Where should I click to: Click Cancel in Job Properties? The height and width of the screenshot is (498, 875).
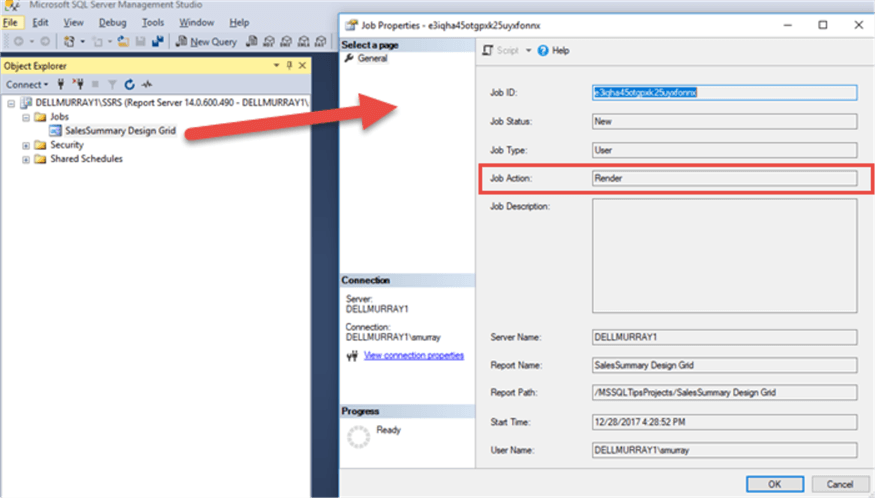coord(839,484)
